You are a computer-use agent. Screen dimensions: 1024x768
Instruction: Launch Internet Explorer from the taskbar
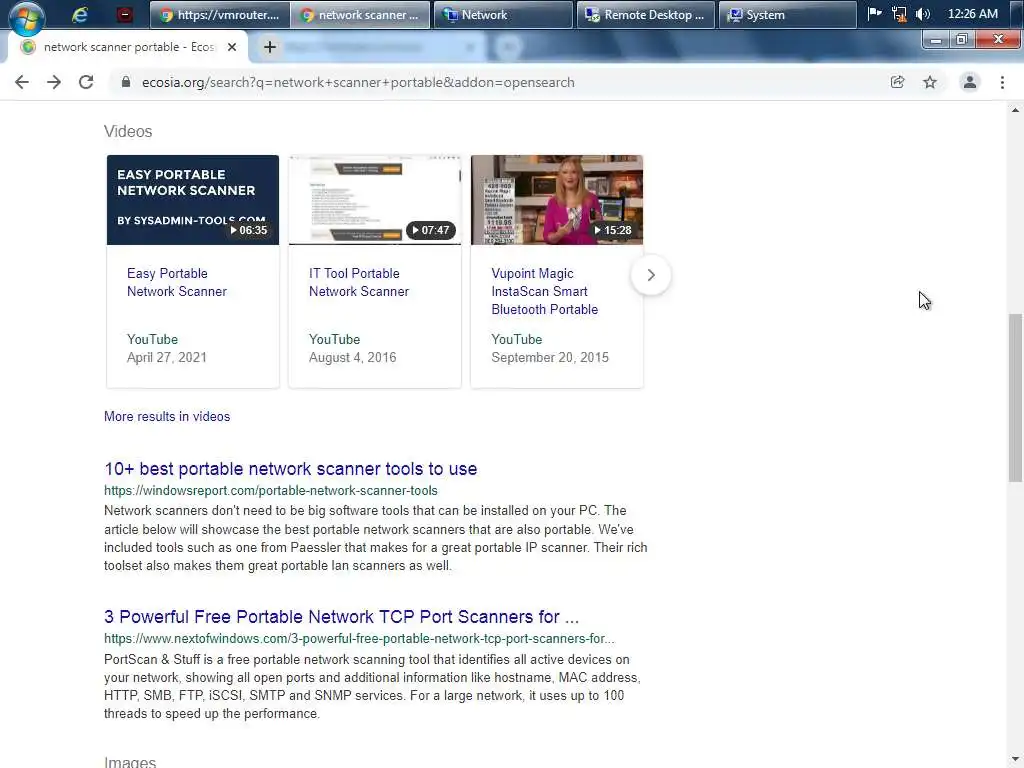click(80, 14)
